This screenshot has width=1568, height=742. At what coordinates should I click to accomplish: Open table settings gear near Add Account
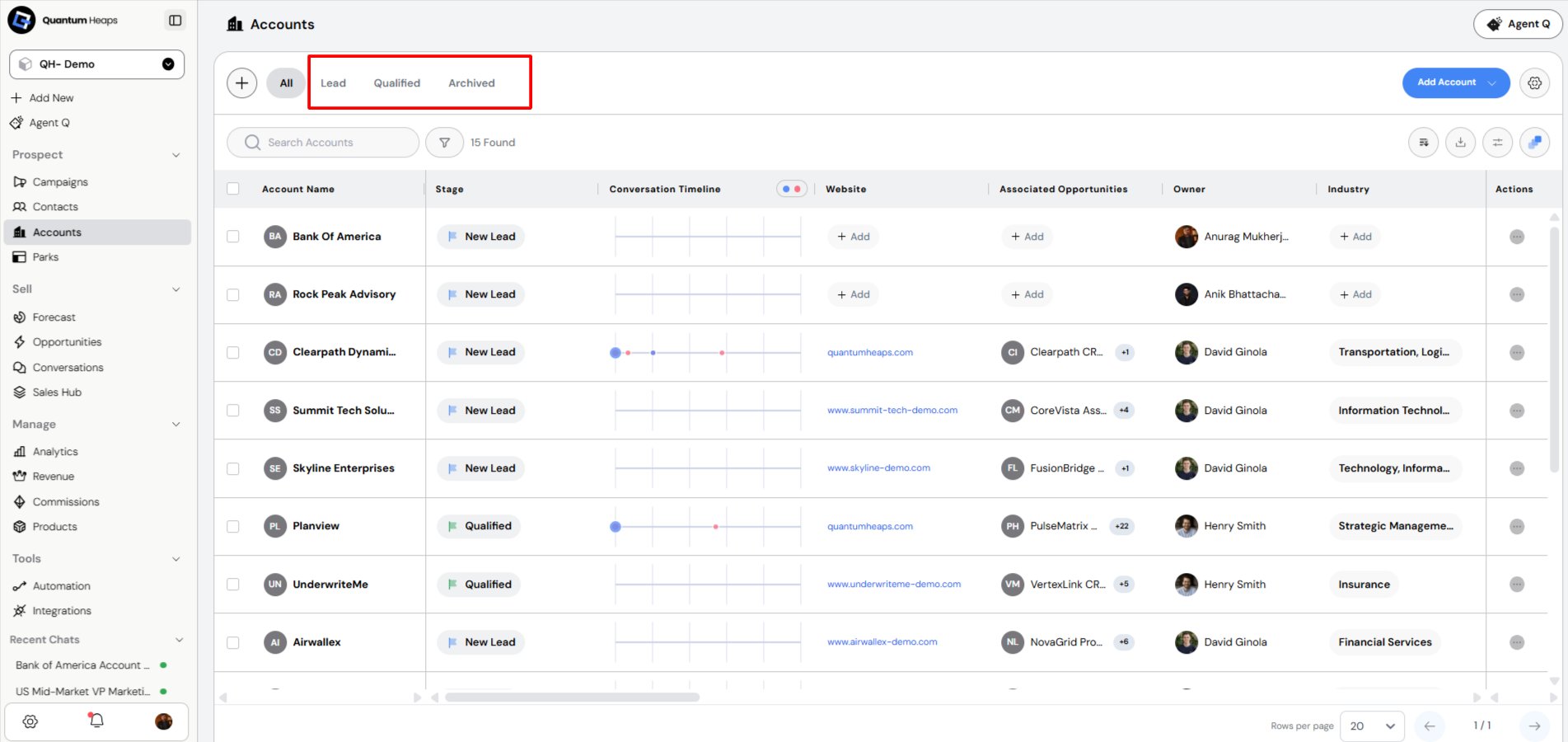pyautogui.click(x=1534, y=82)
